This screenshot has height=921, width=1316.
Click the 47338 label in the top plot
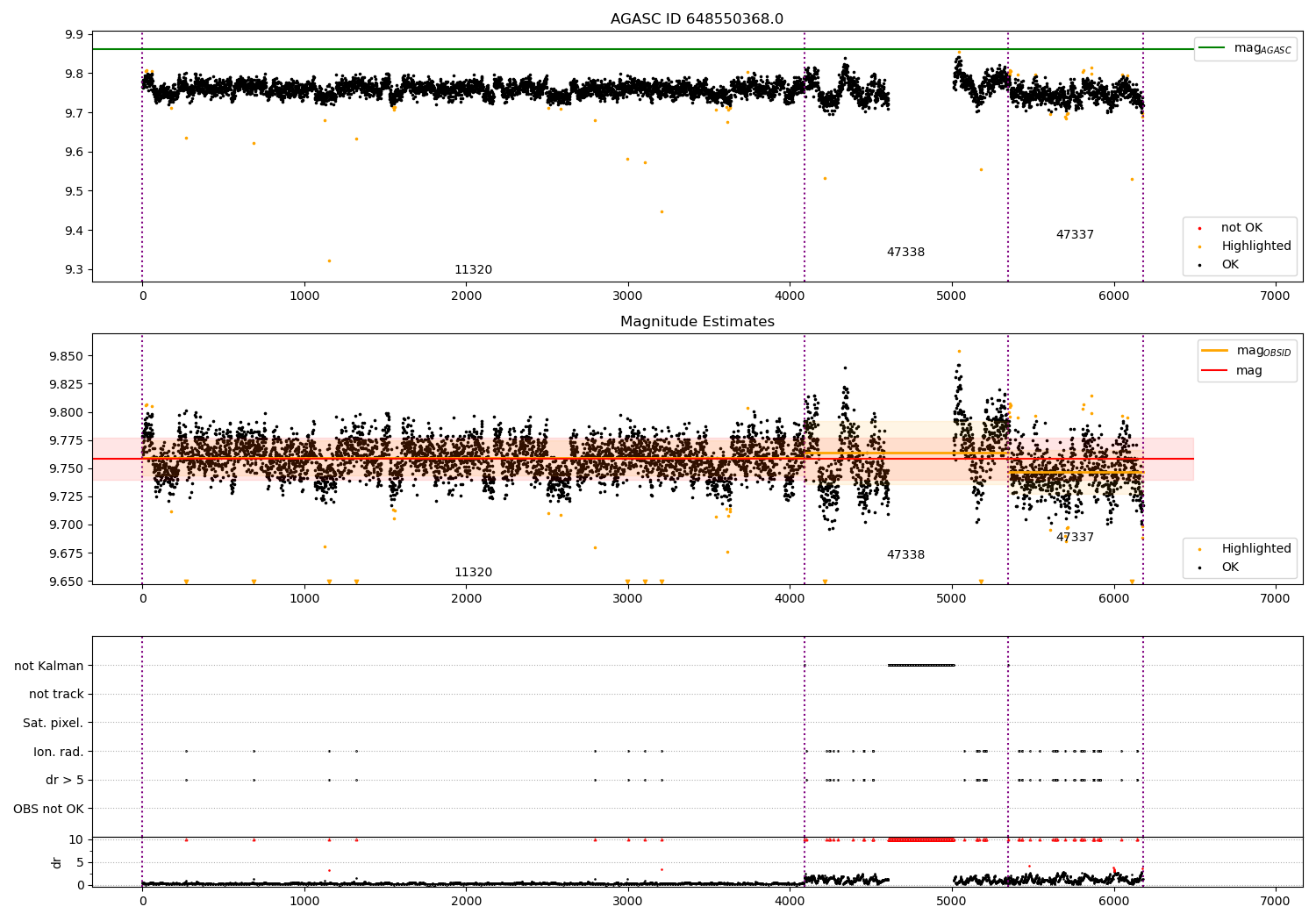pos(905,253)
